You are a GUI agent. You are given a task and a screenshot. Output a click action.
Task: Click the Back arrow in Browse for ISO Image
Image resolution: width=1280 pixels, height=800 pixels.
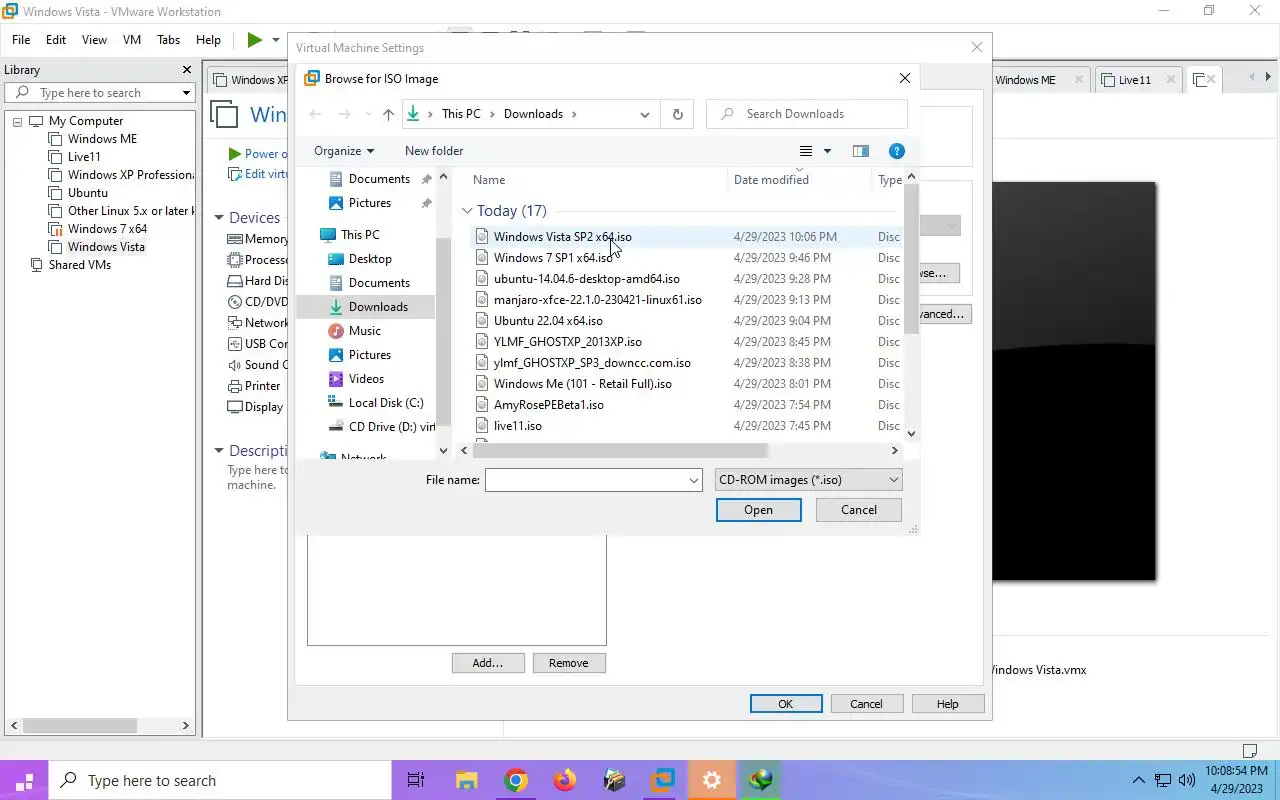pos(316,114)
